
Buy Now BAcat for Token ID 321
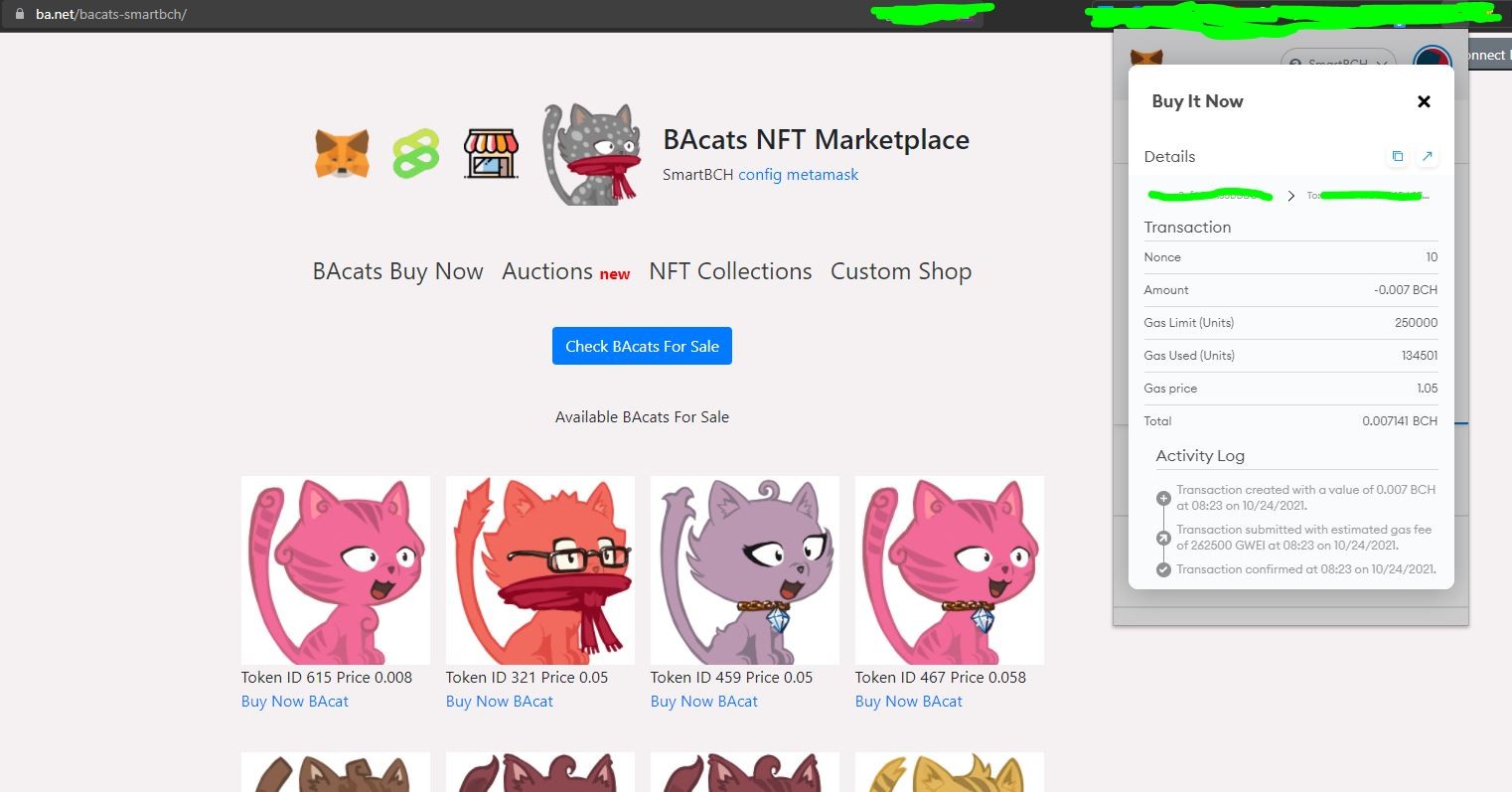tap(500, 702)
